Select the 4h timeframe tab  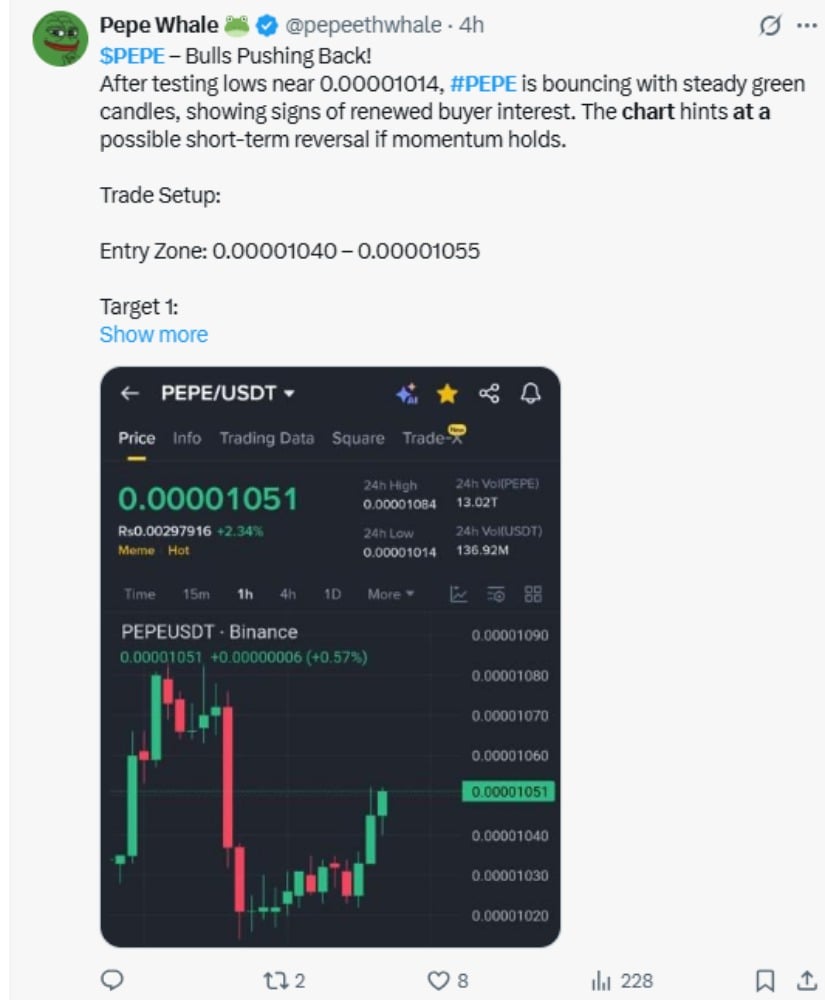tap(288, 594)
